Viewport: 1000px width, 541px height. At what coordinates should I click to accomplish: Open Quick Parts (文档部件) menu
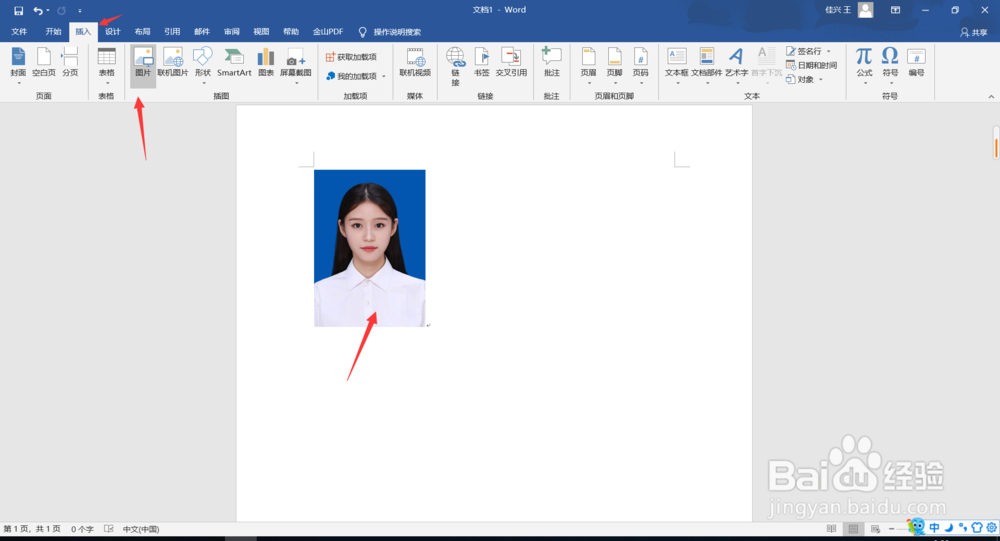707,64
